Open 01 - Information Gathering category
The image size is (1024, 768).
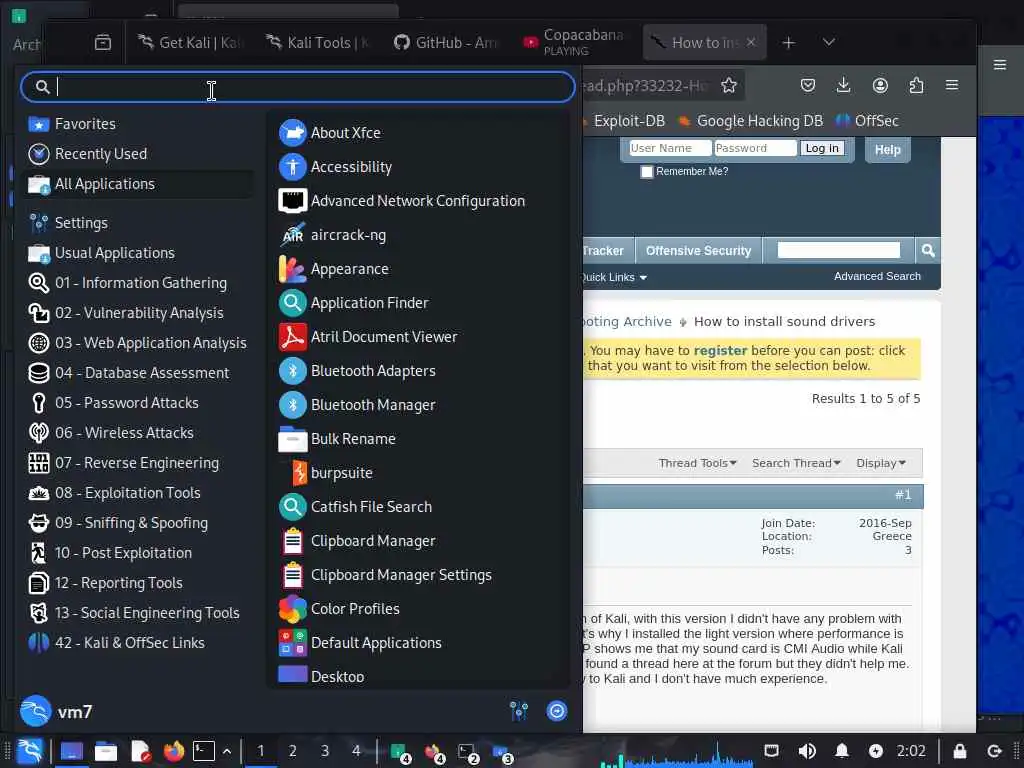pyautogui.click(x=137, y=283)
